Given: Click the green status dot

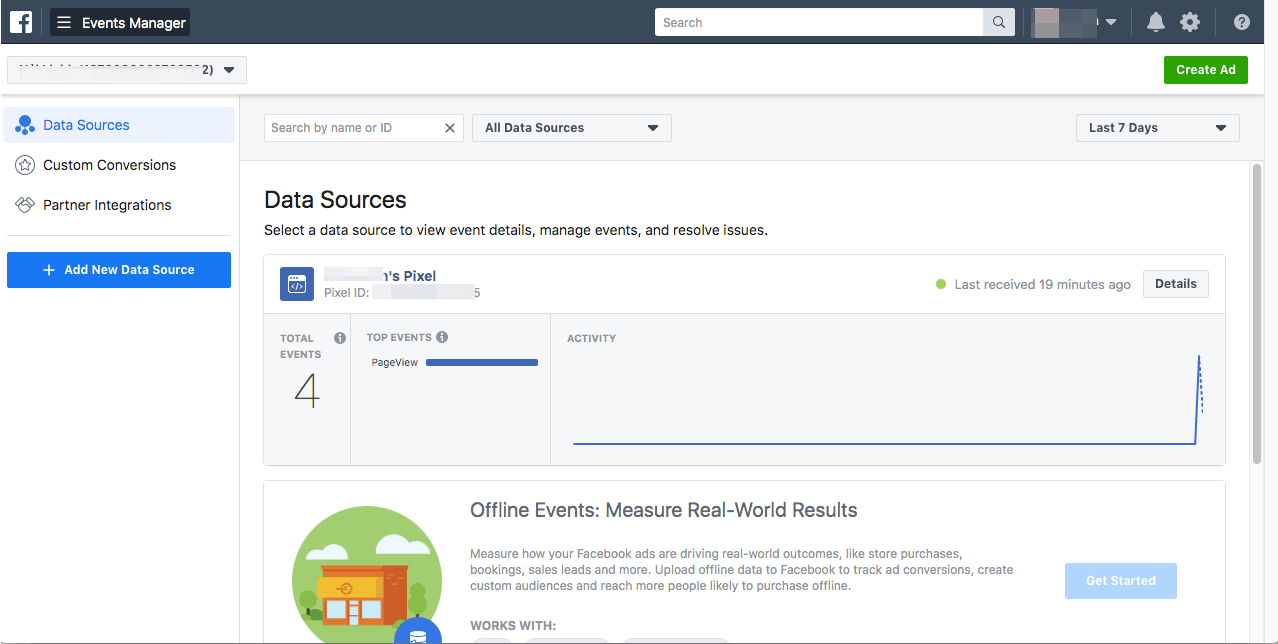Looking at the screenshot, I should [x=941, y=284].
